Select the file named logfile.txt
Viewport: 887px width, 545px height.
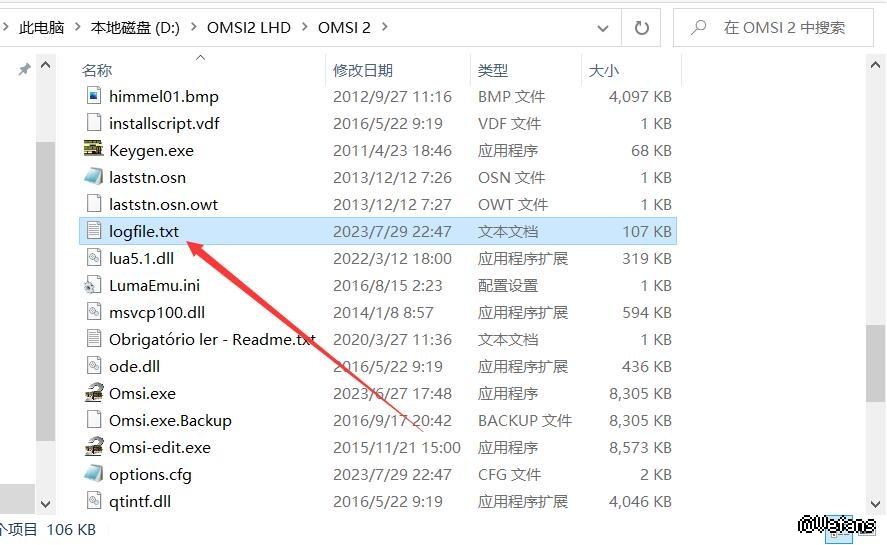point(144,231)
